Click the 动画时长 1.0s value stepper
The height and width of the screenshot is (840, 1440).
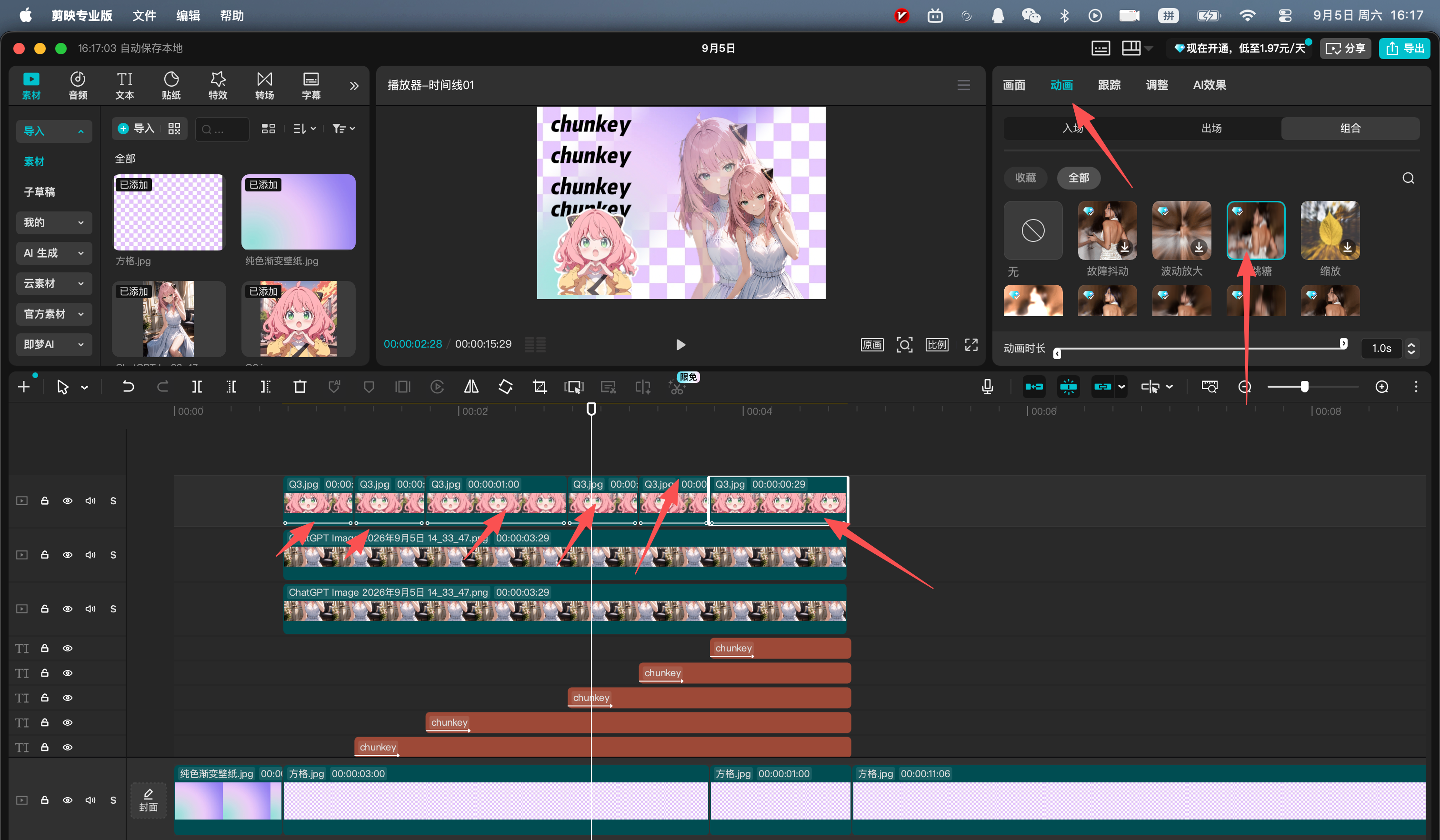click(x=1411, y=348)
